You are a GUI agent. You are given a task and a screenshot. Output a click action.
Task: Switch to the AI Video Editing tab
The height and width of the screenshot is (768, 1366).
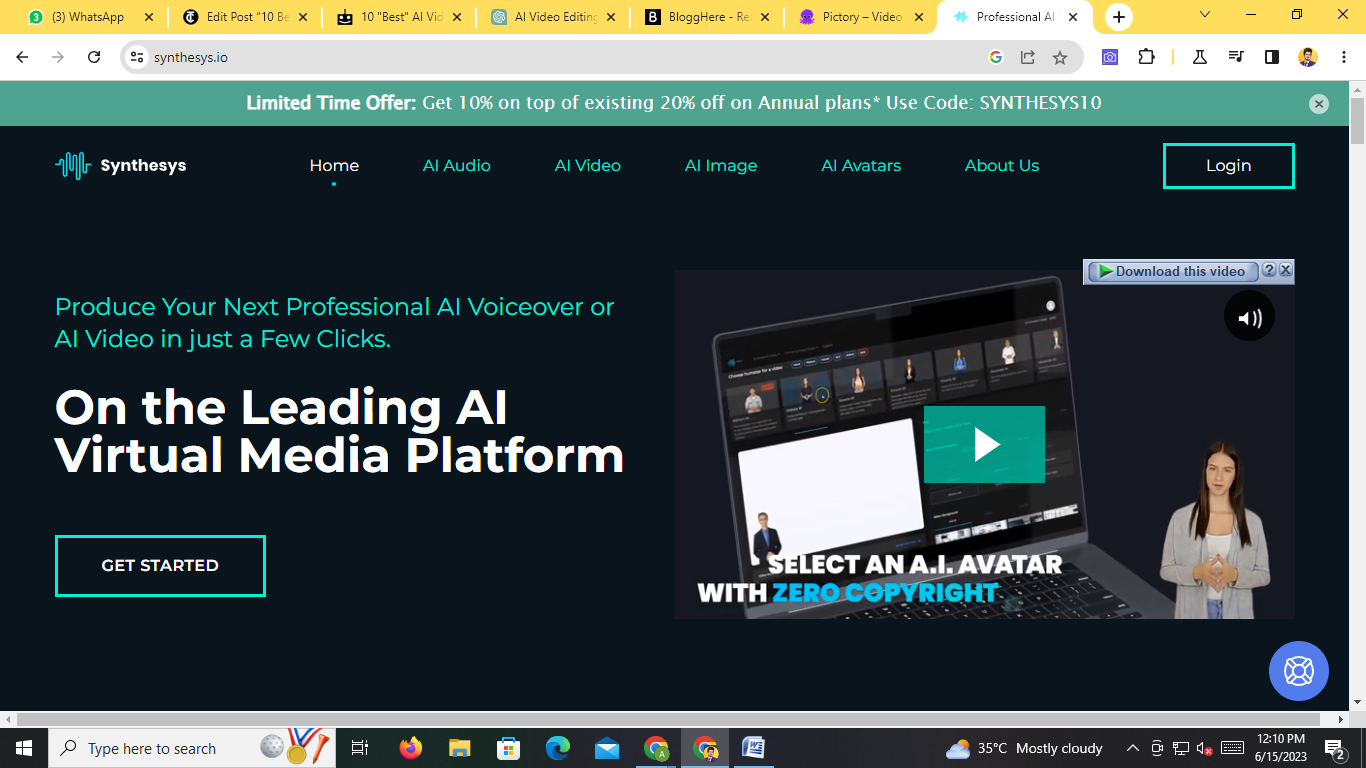tap(553, 17)
